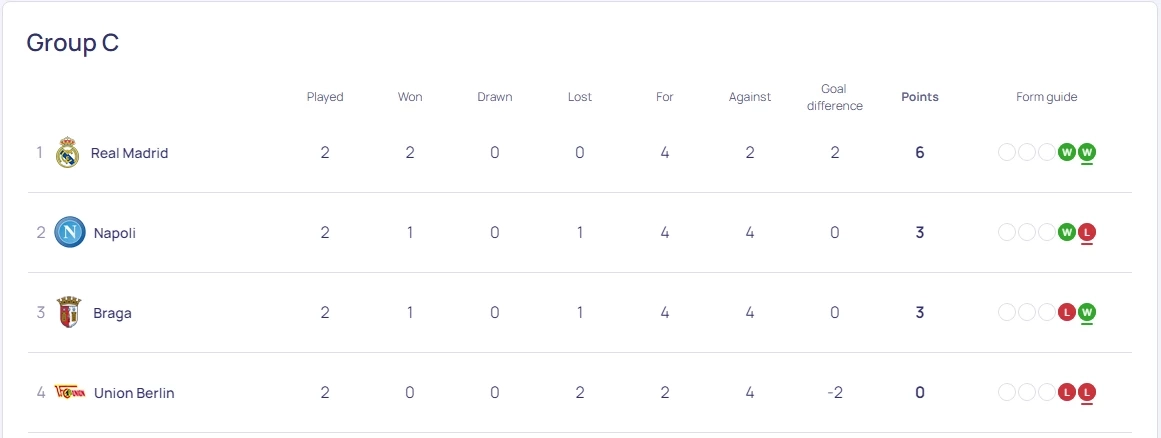Click the Union Berlin club crest
This screenshot has height=438, width=1161.
pyautogui.click(x=69, y=393)
